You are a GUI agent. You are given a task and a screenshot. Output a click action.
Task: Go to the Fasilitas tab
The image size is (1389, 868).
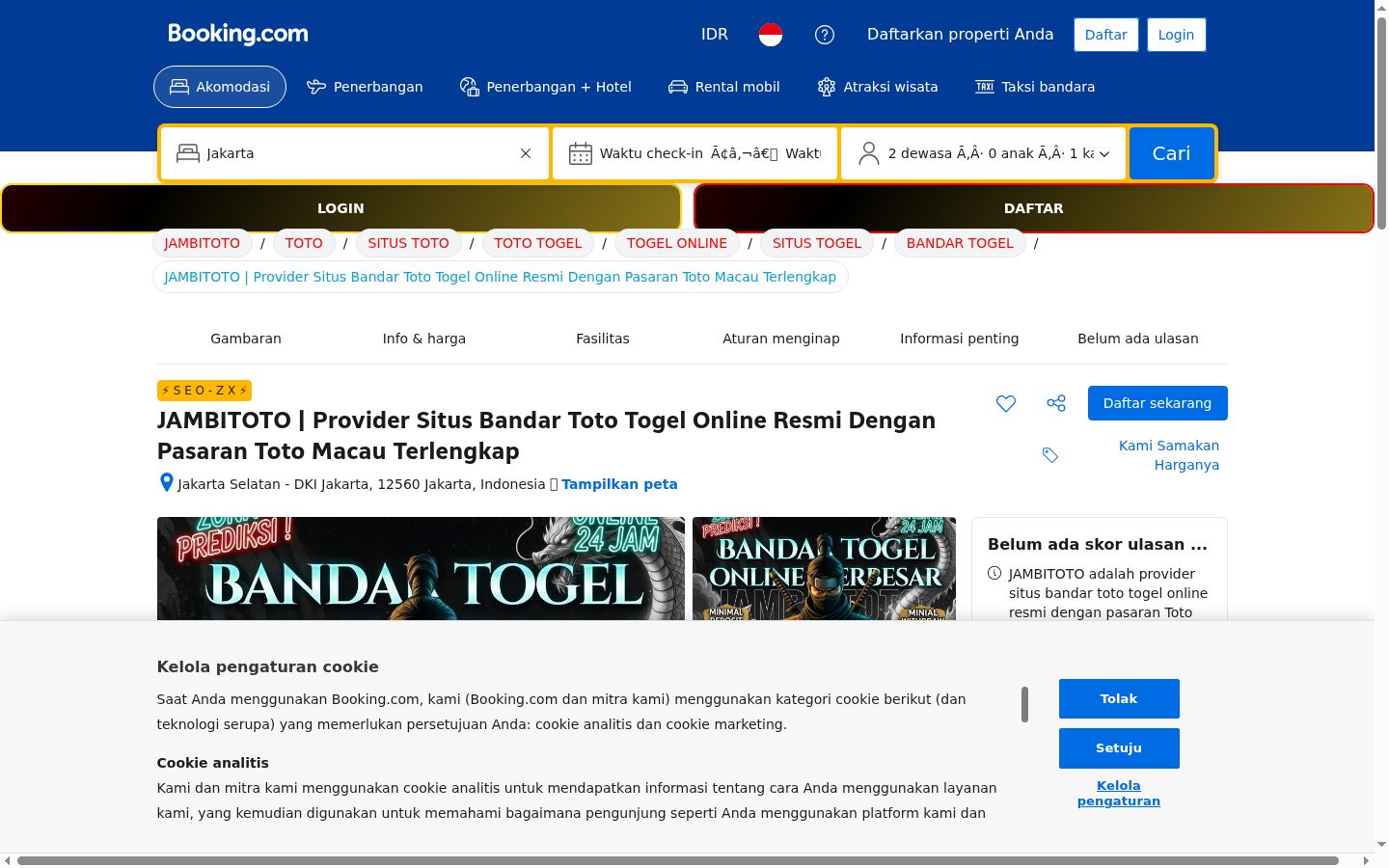[603, 339]
